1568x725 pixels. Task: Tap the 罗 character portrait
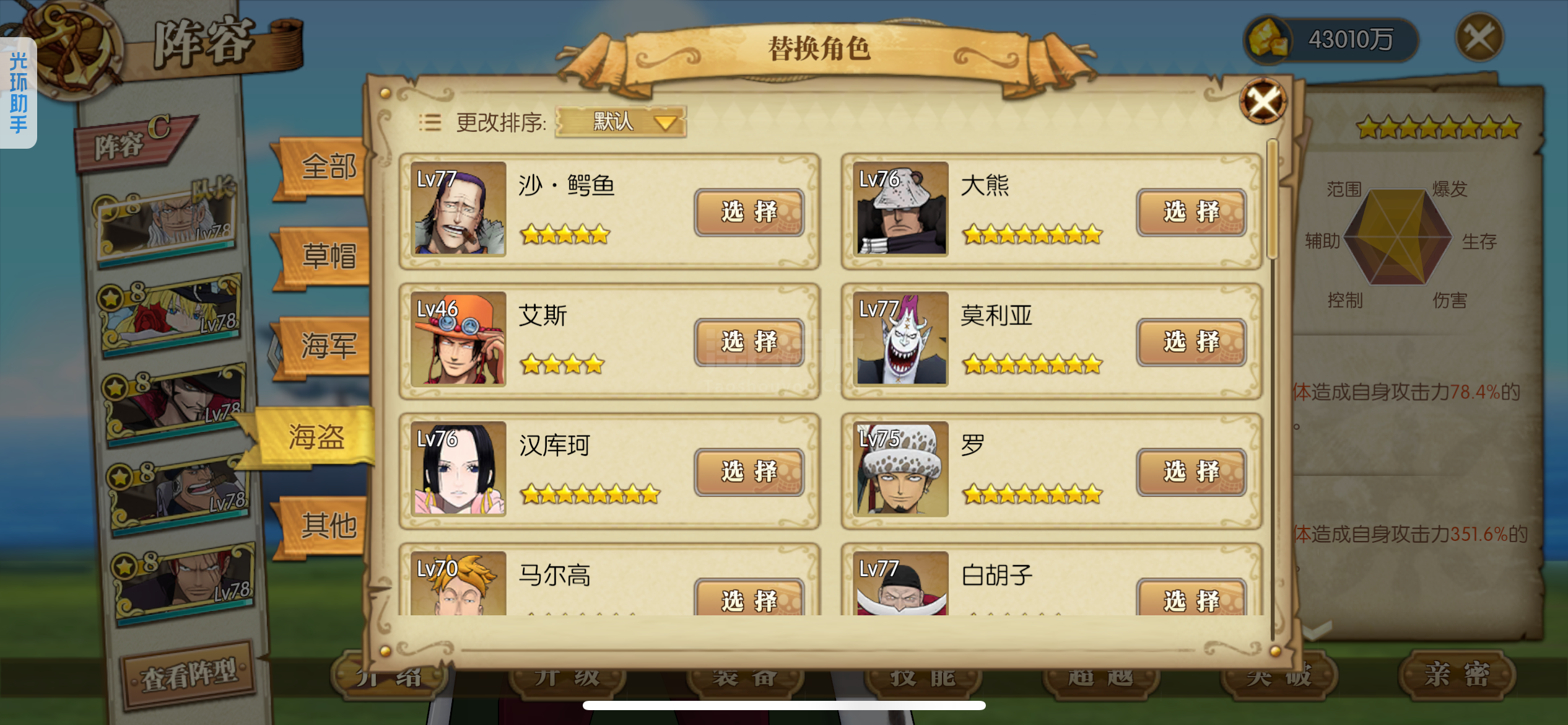[x=901, y=469]
